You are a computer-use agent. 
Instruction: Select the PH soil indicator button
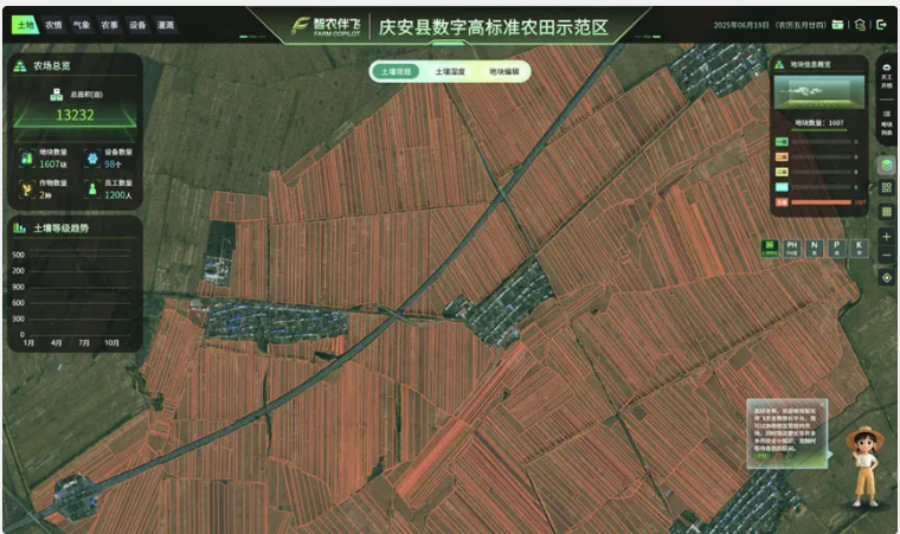pyautogui.click(x=792, y=248)
